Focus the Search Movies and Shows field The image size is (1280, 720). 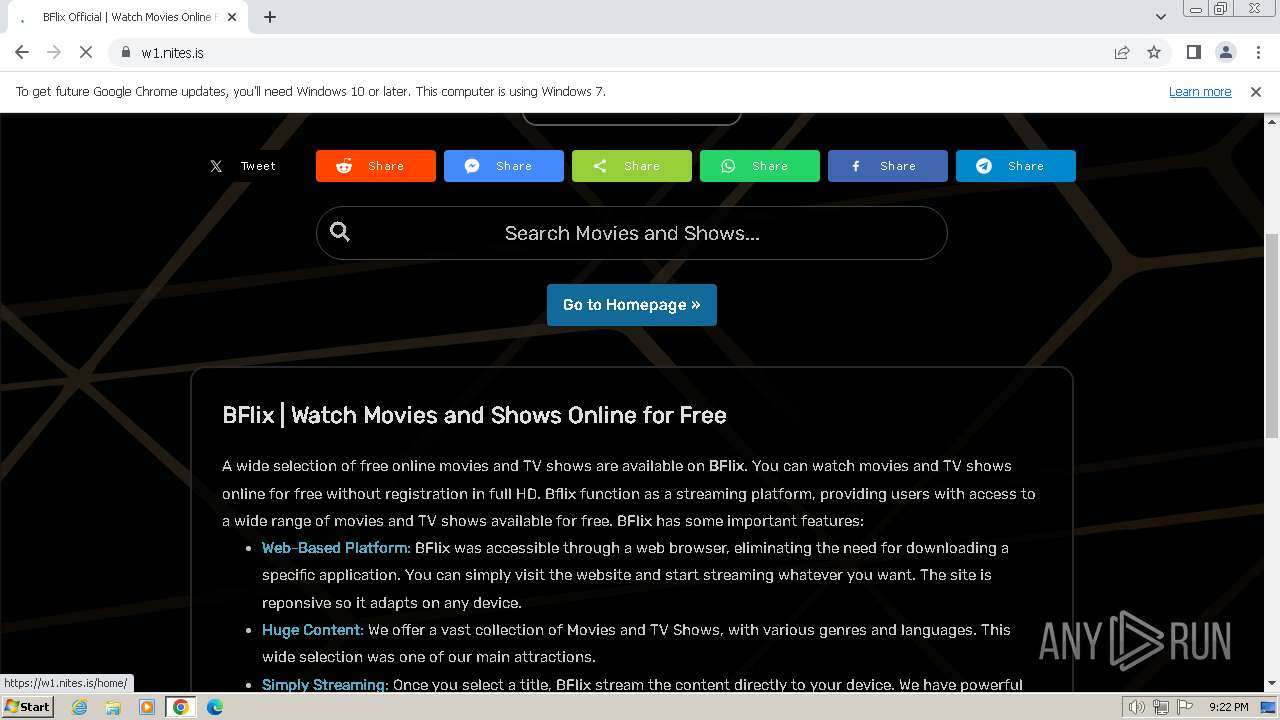tap(632, 233)
